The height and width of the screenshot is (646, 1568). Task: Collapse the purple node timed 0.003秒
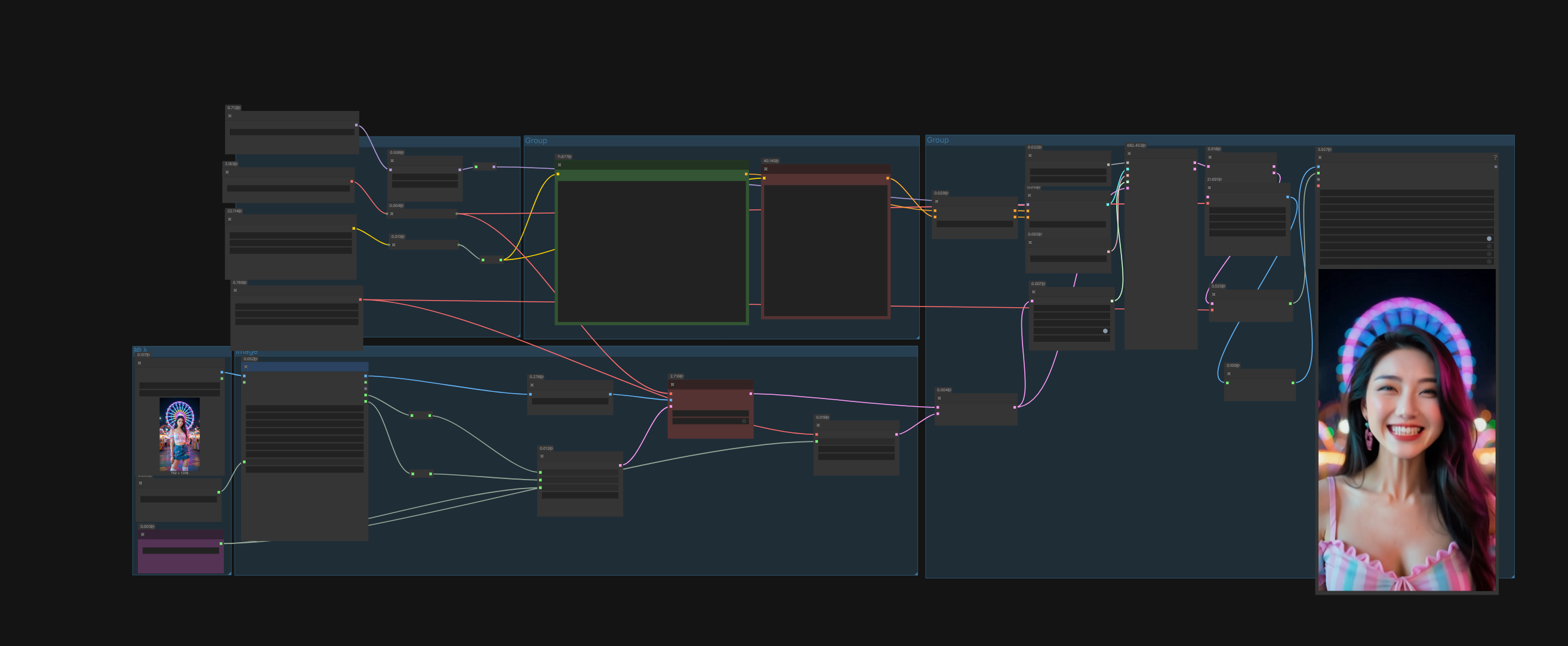143,534
